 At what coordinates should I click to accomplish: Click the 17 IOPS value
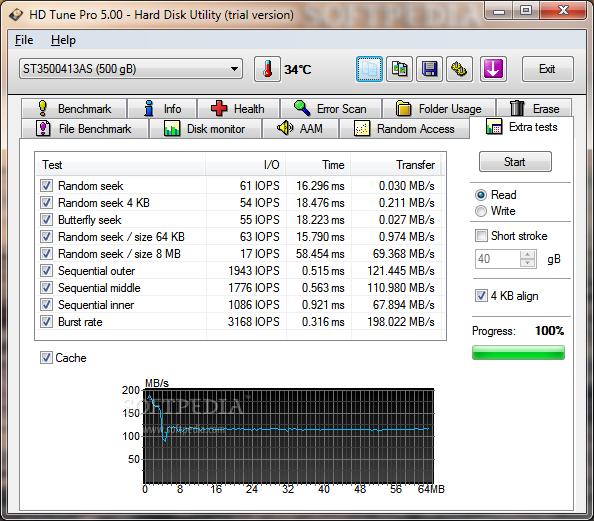tap(260, 253)
